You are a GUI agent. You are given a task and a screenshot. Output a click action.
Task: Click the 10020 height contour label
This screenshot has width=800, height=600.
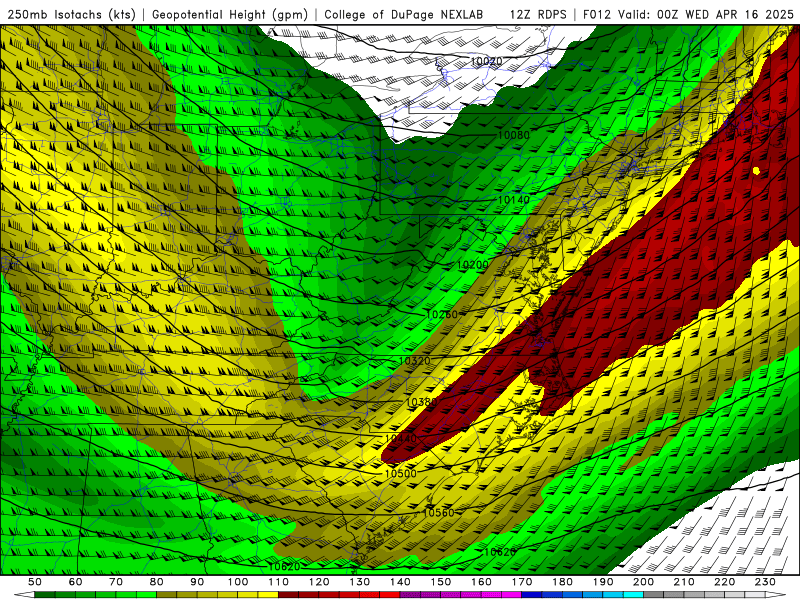486,62
